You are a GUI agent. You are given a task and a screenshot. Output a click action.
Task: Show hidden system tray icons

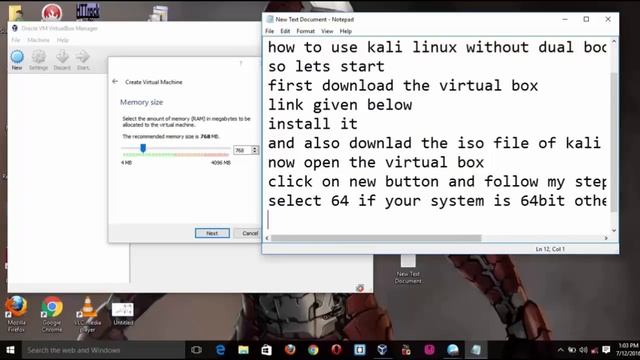pyautogui.click(x=560, y=350)
